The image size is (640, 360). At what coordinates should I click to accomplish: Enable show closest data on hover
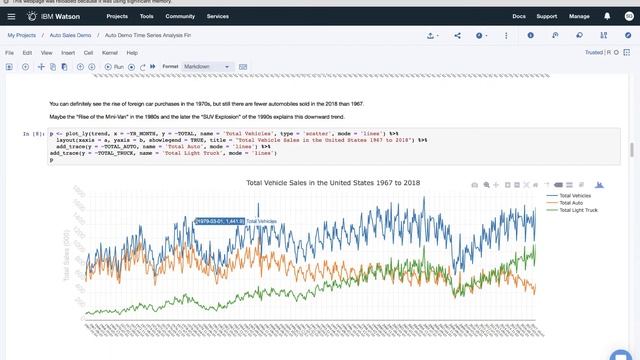coord(558,185)
